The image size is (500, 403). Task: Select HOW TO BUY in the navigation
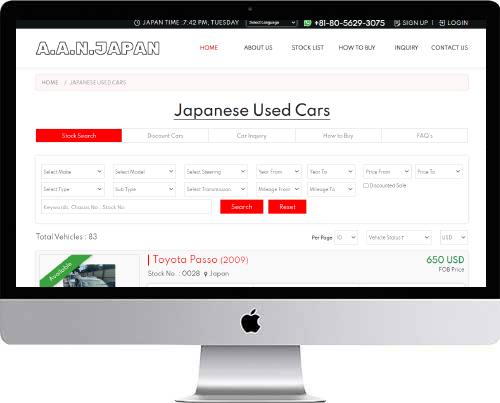point(357,48)
